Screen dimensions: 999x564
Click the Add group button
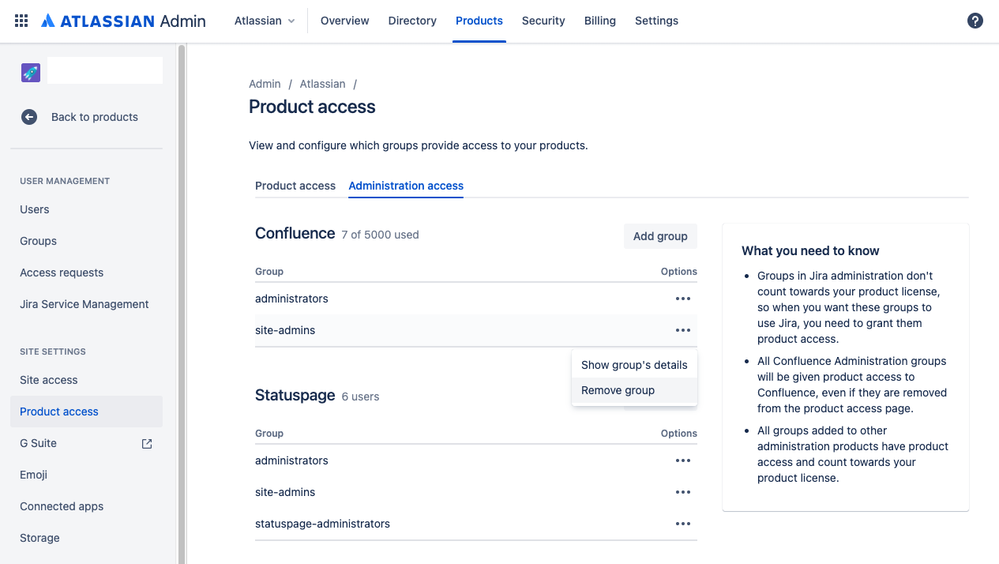(660, 236)
